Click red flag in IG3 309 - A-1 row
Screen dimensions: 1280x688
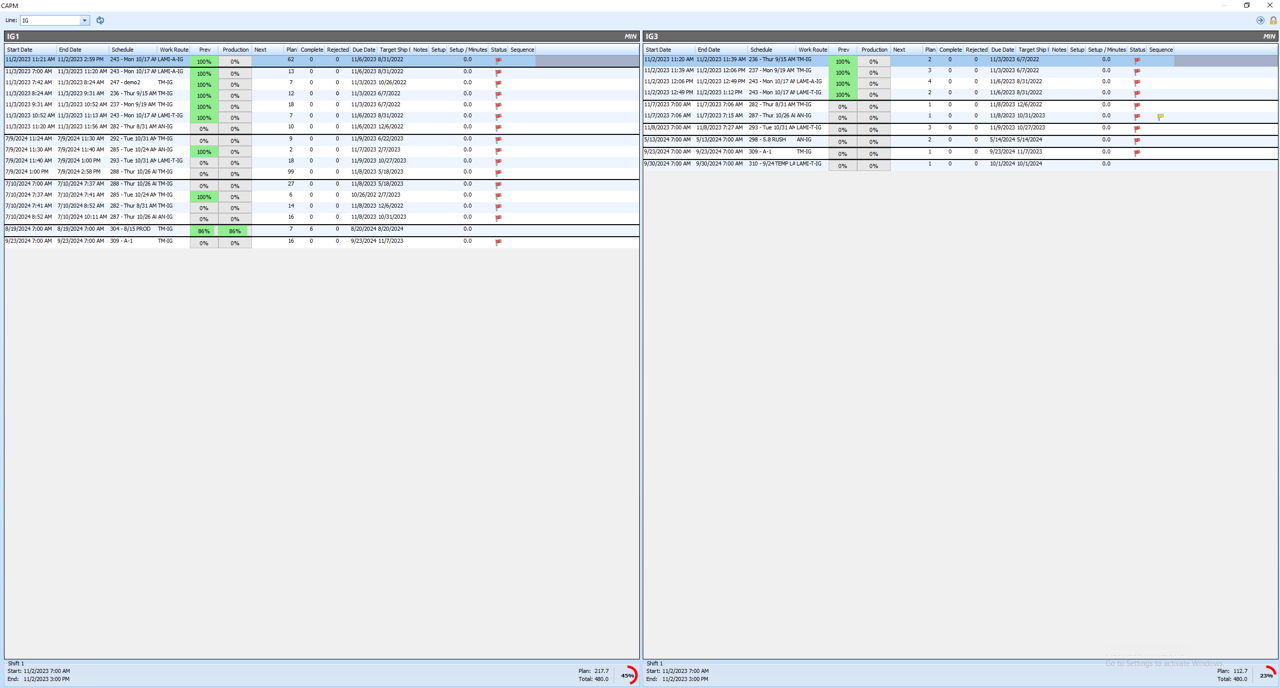coord(1137,153)
